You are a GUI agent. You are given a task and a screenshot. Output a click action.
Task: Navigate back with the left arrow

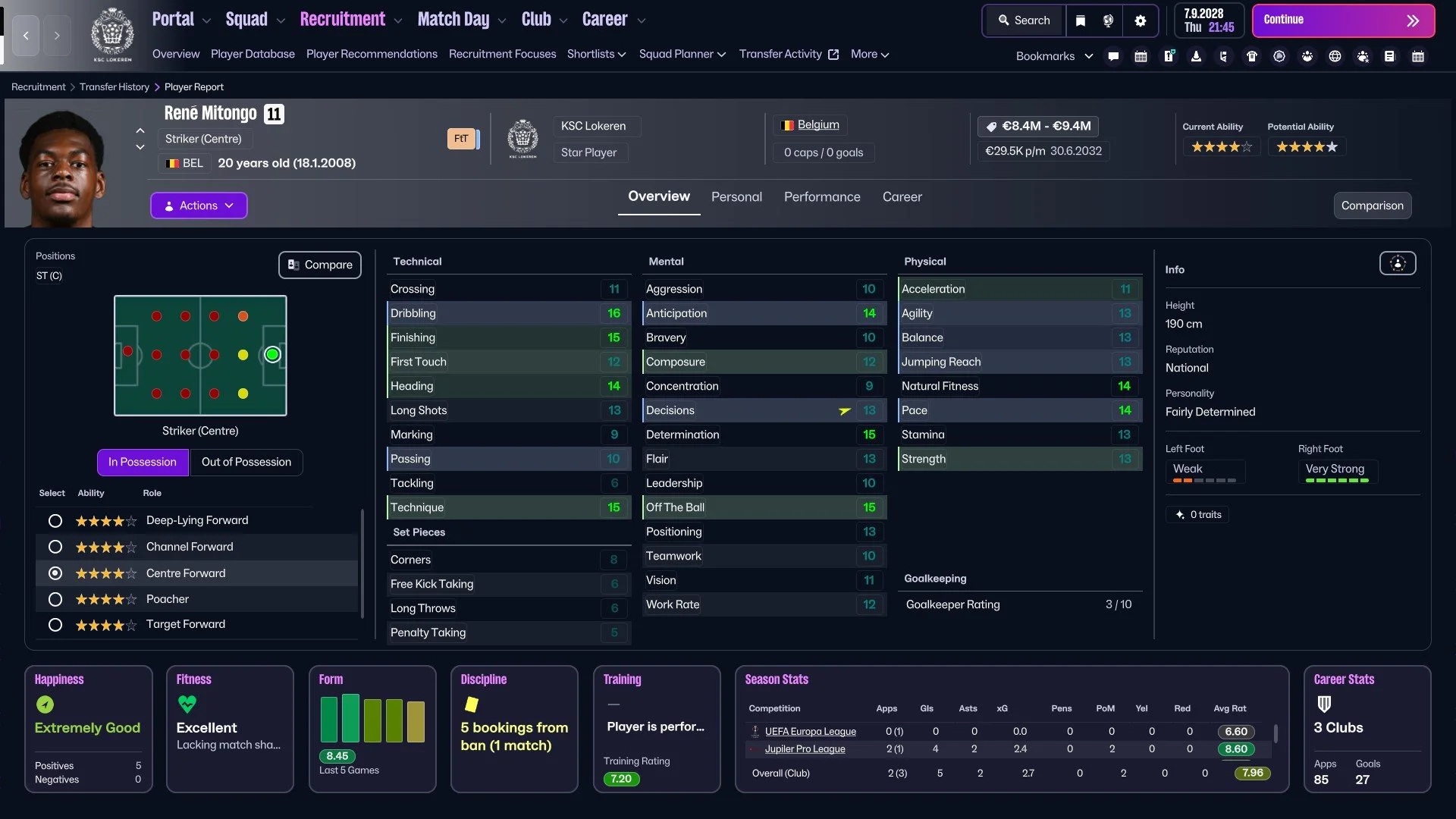point(26,35)
